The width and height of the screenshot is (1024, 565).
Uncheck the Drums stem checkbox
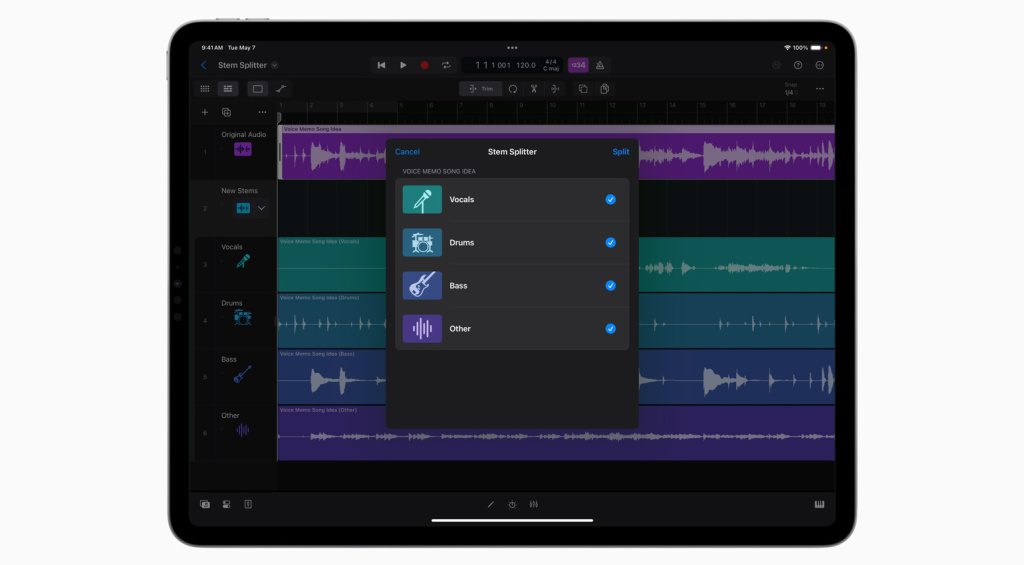click(611, 242)
